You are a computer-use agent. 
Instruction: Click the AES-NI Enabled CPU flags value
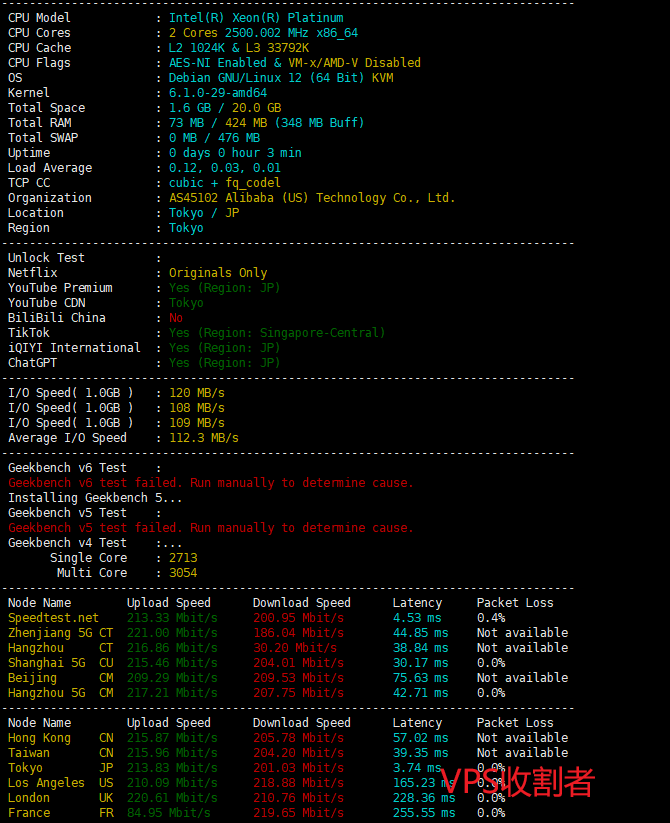[x=295, y=63]
